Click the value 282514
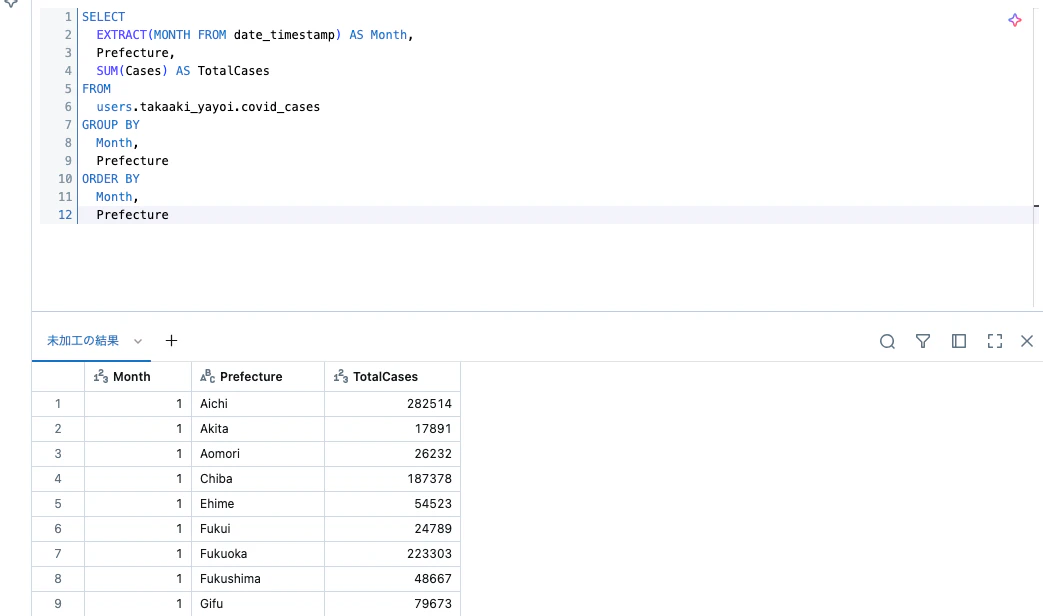 (x=429, y=404)
